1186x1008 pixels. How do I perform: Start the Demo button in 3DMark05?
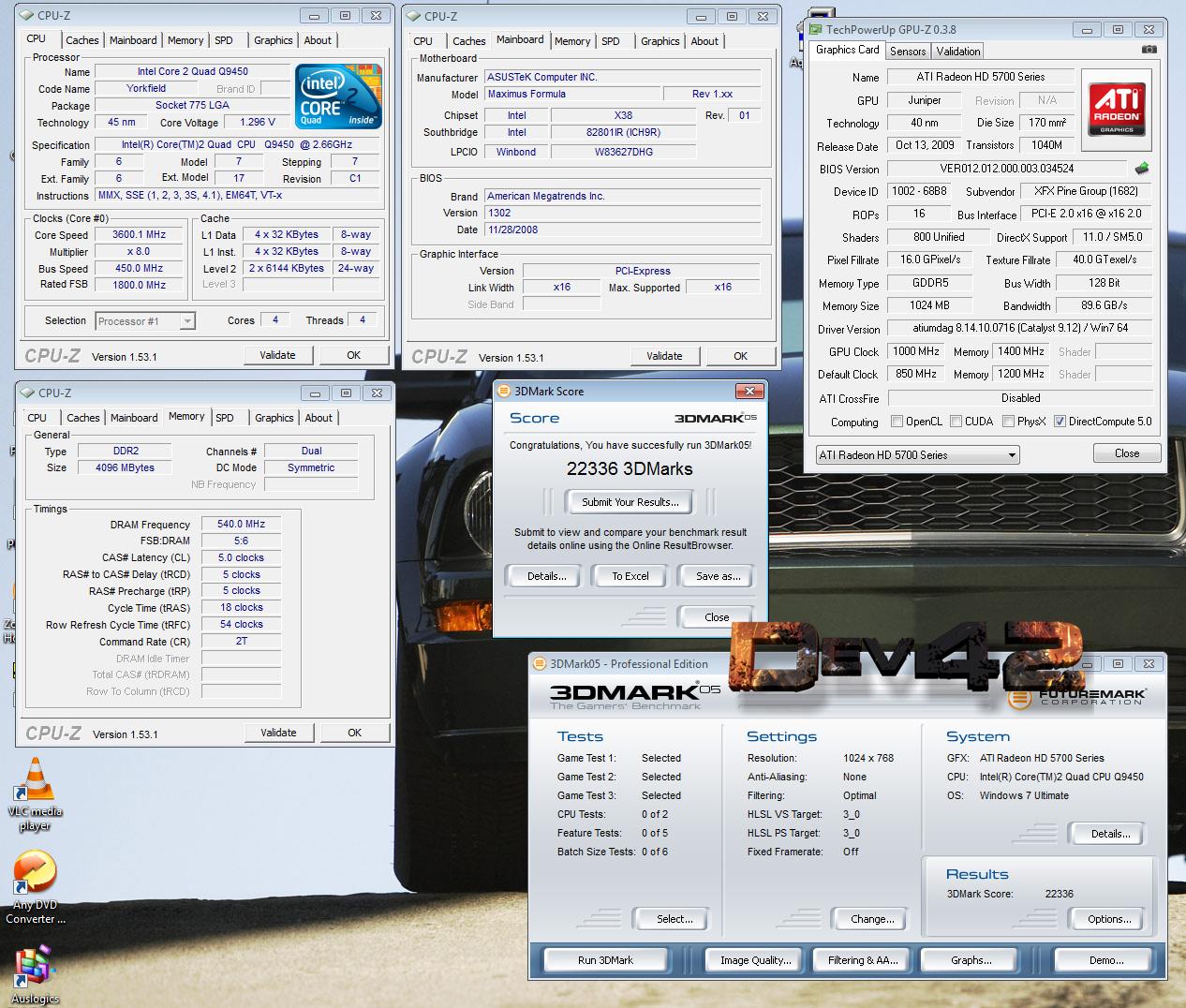tap(1106, 960)
